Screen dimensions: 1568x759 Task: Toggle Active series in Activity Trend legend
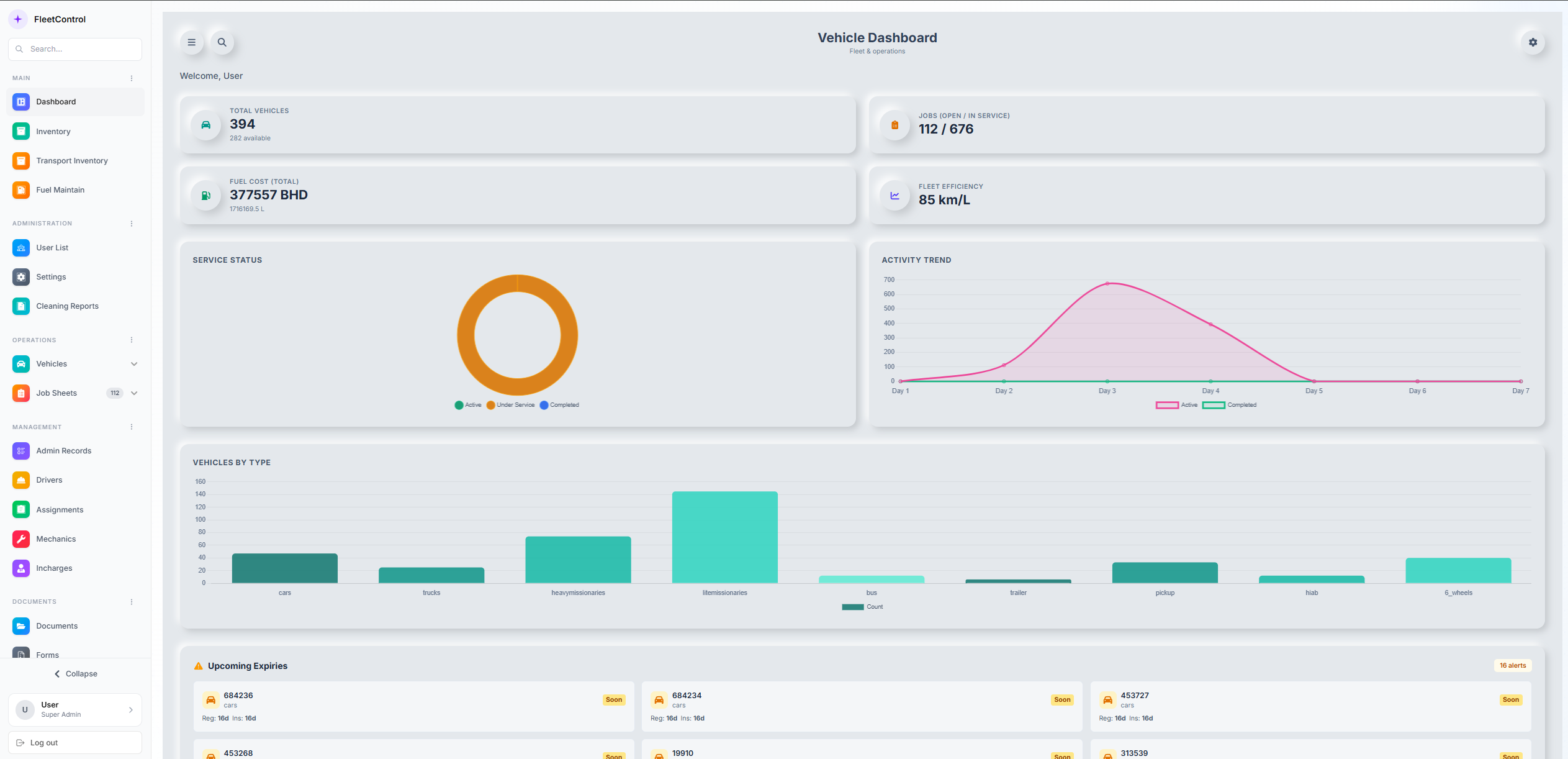[x=1176, y=405]
